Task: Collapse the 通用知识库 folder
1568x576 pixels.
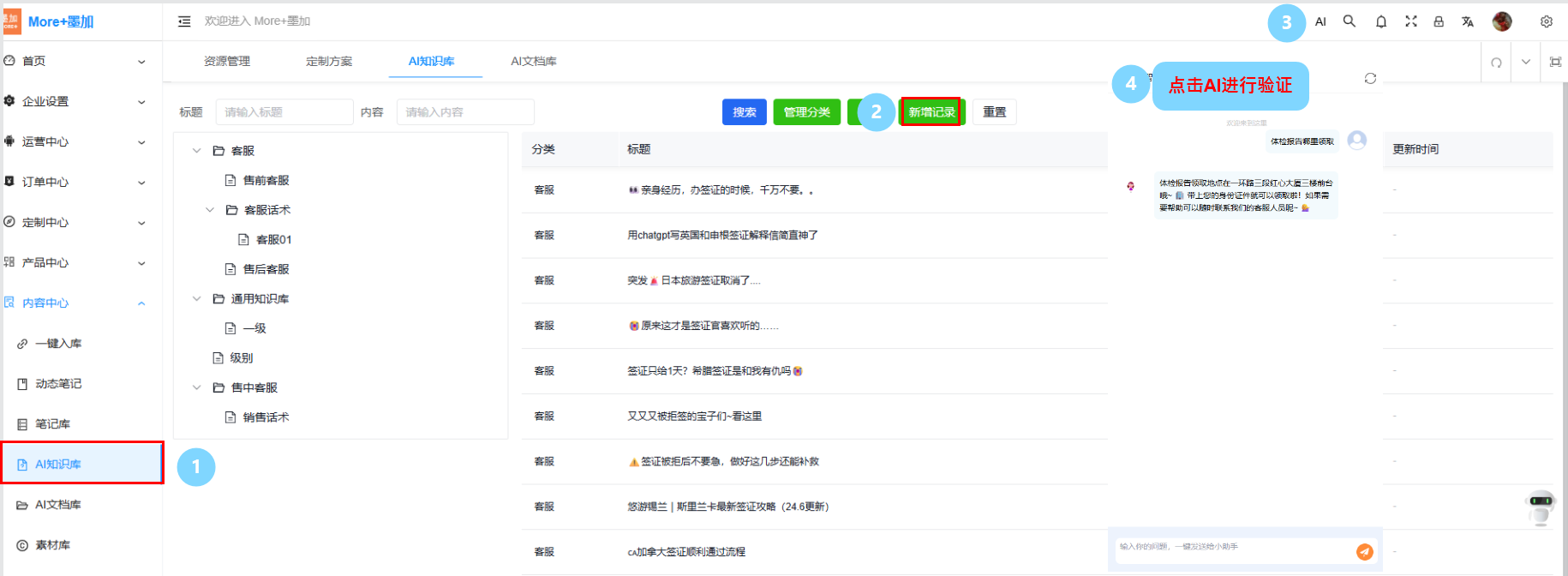Action: tap(196, 299)
